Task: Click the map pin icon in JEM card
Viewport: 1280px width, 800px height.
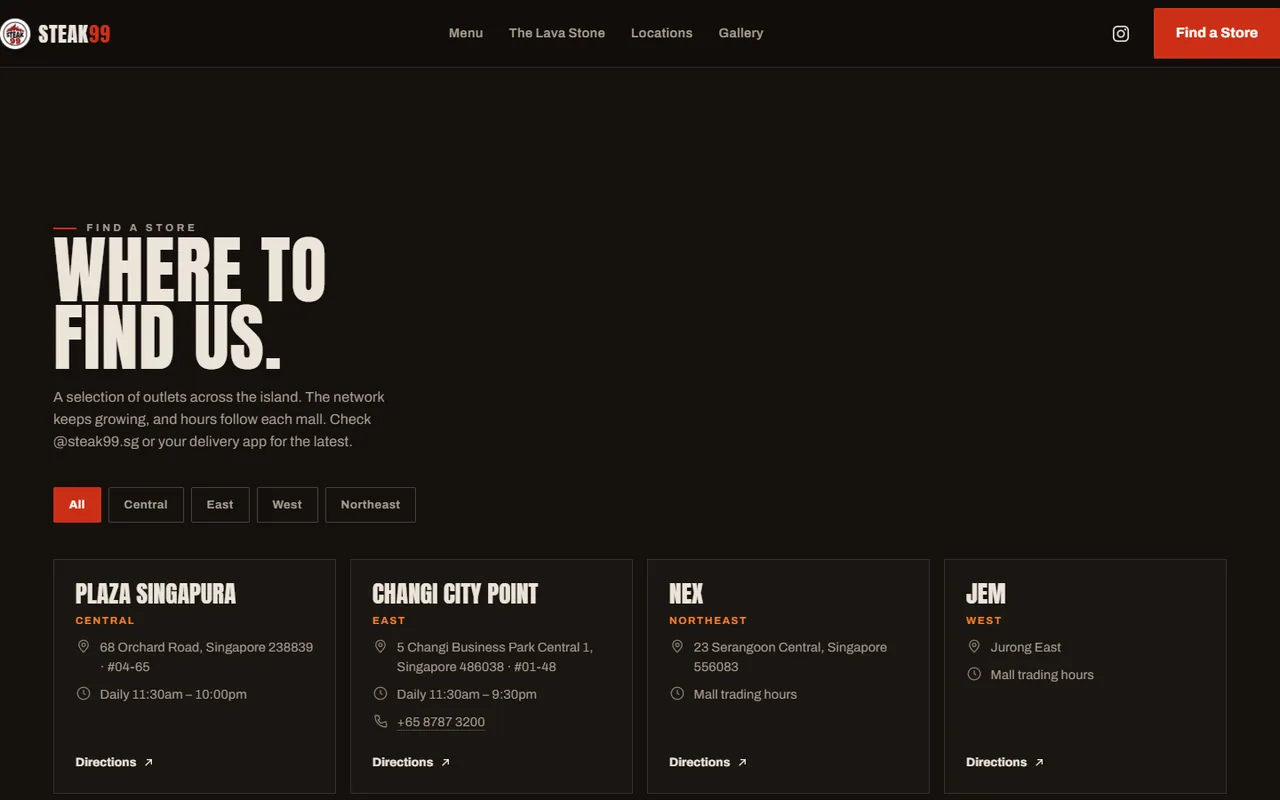Action: coord(974,647)
